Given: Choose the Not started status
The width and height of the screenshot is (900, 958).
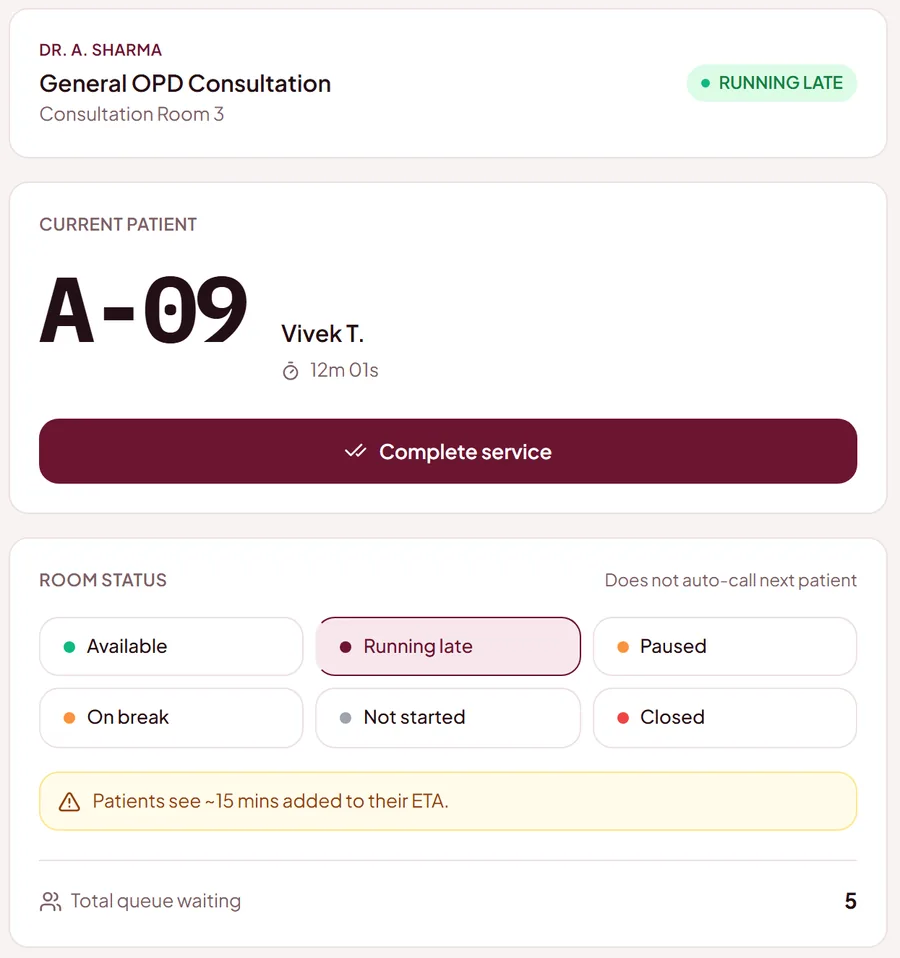Looking at the screenshot, I should tap(448, 718).
